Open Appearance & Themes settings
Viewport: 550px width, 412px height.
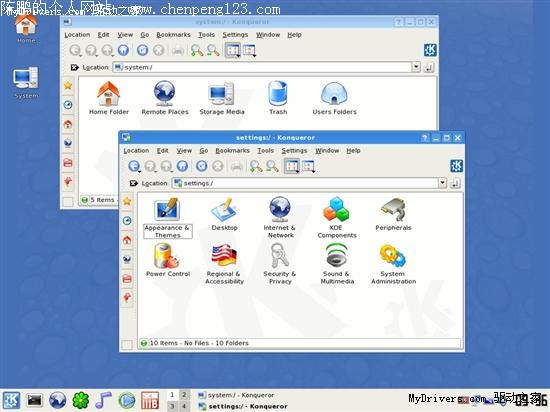168,218
